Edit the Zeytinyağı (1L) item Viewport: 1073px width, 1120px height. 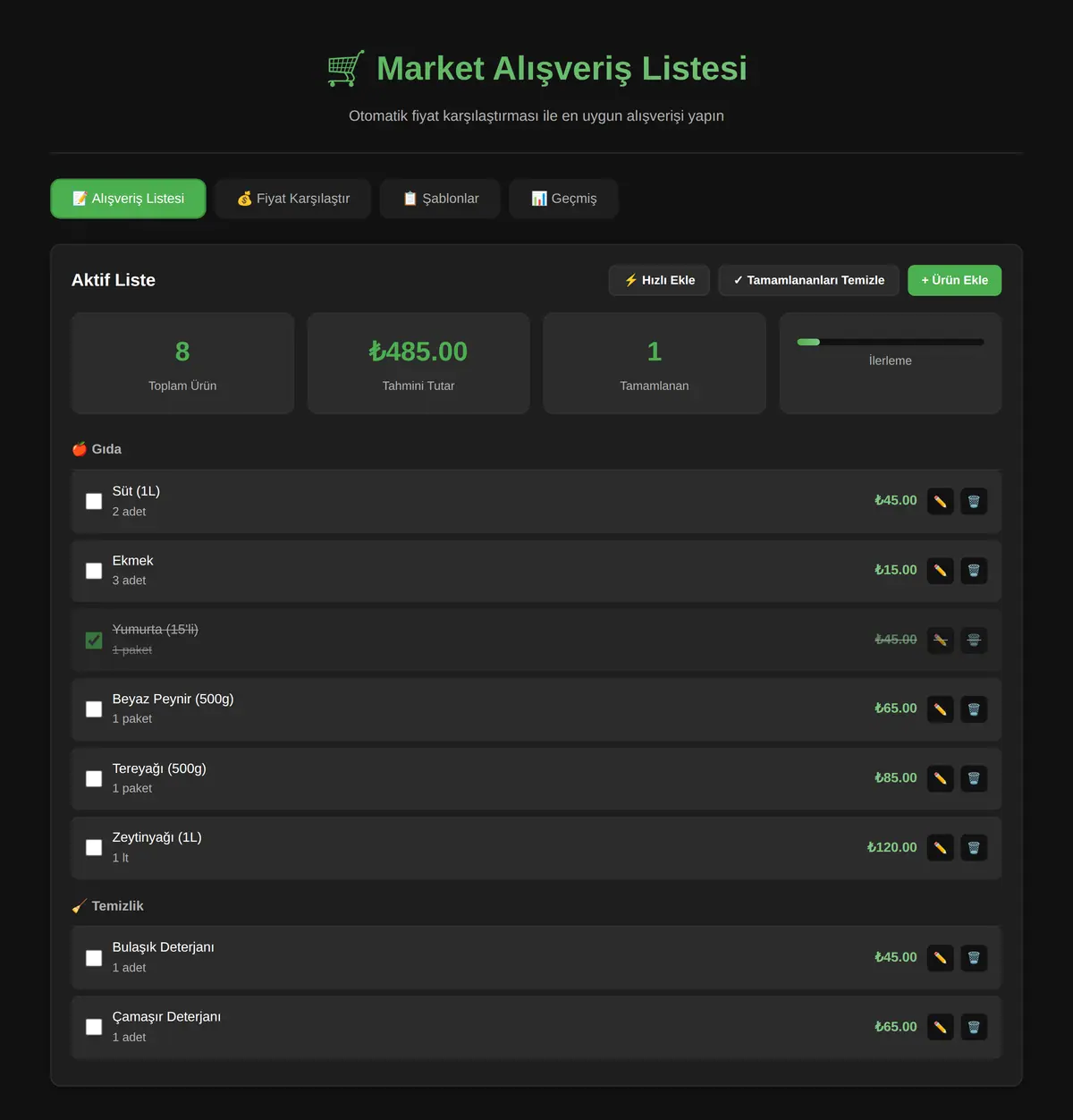[x=940, y=847]
